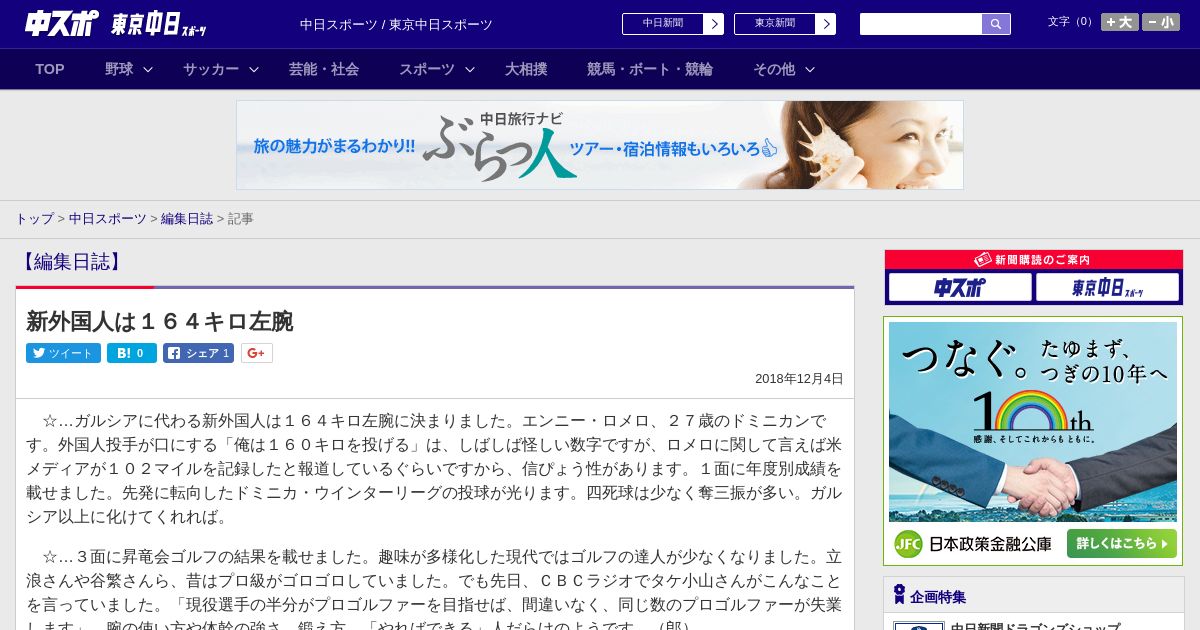This screenshot has height=630, width=1200.
Task: Click the date 2018年12月4日
Action: [799, 379]
